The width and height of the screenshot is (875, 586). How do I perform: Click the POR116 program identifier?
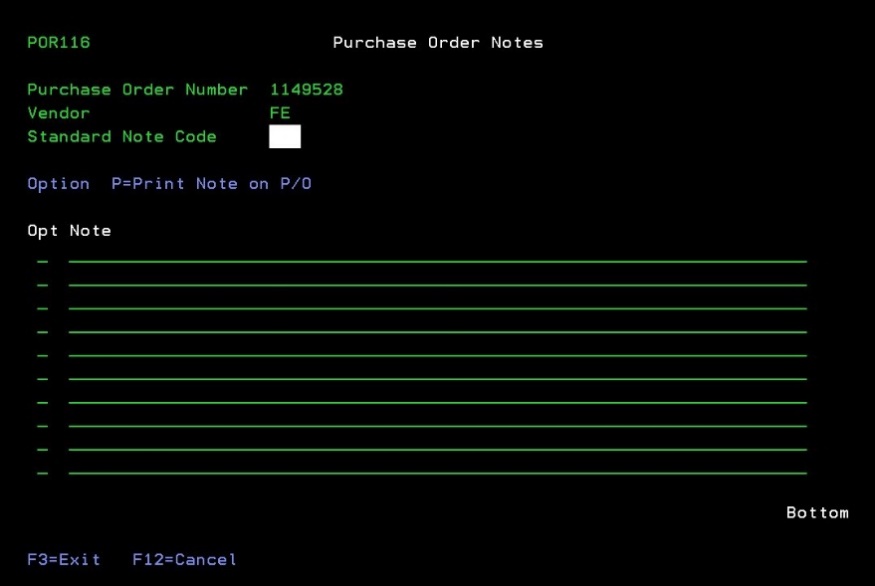click(x=59, y=43)
